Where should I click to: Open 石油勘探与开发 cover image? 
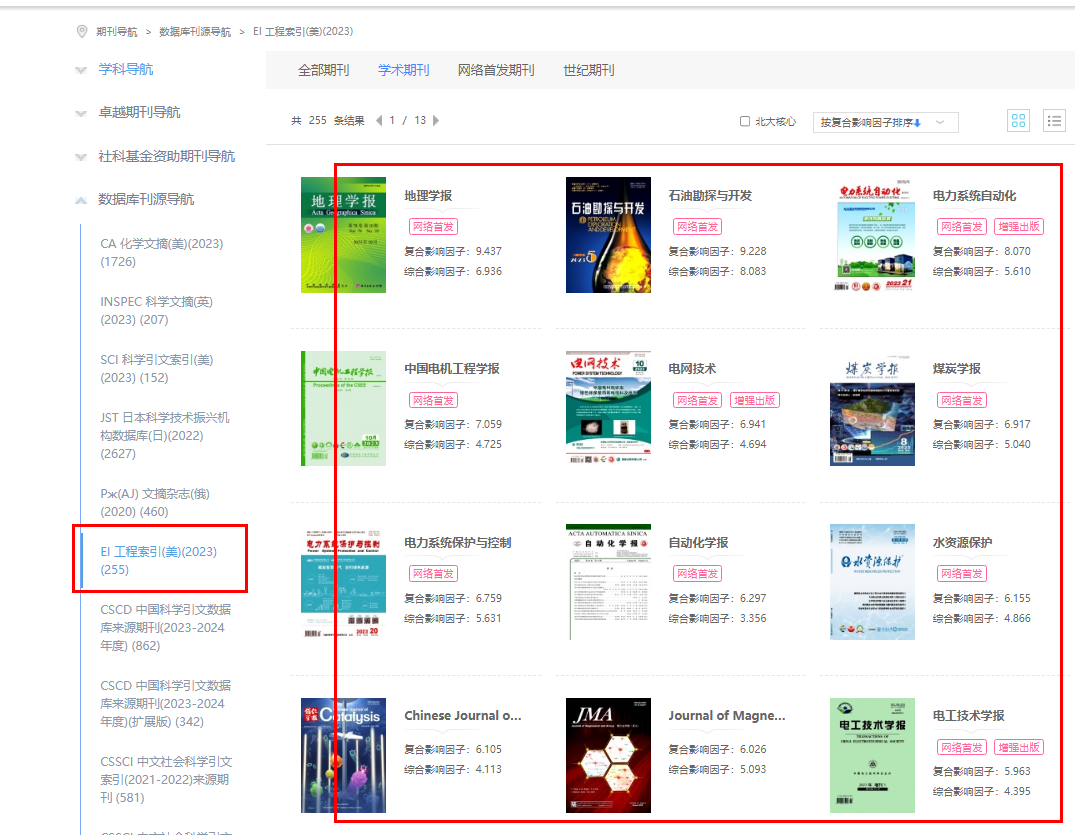(607, 235)
